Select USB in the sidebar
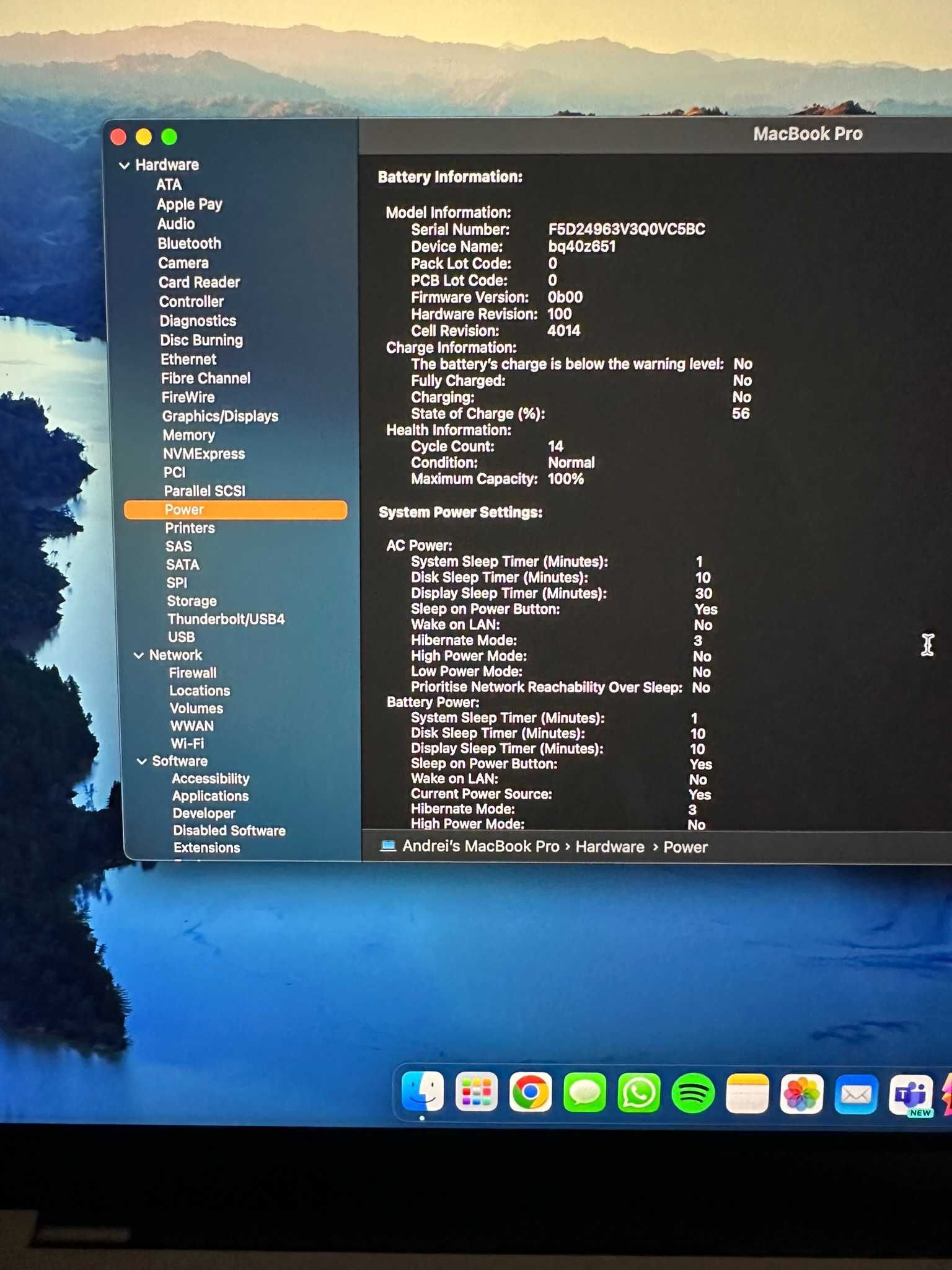952x1270 pixels. (x=181, y=637)
